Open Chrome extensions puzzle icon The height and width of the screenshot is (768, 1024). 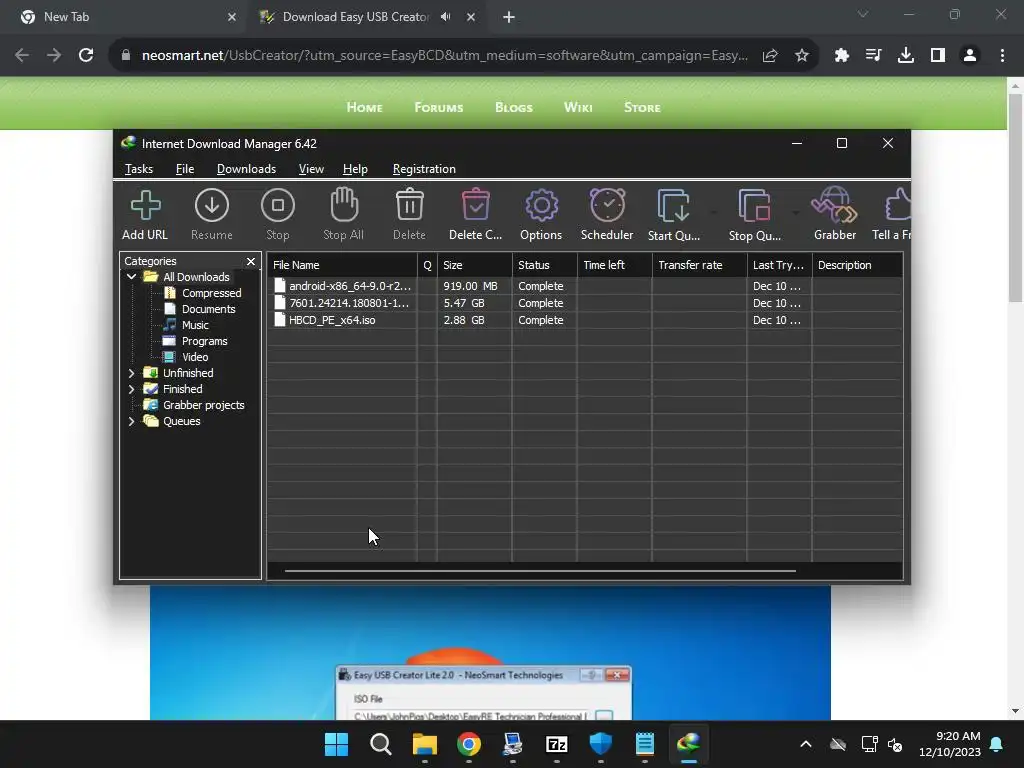(x=842, y=56)
